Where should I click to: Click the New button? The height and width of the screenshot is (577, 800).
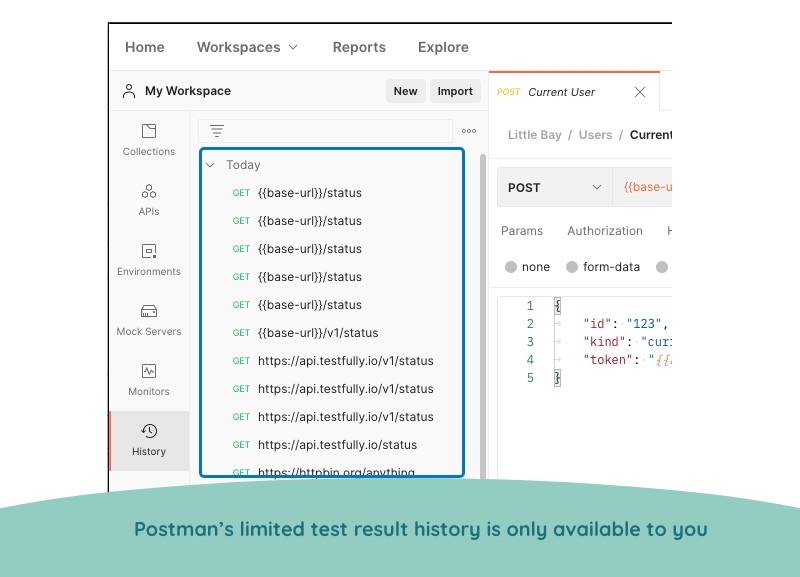tap(406, 91)
